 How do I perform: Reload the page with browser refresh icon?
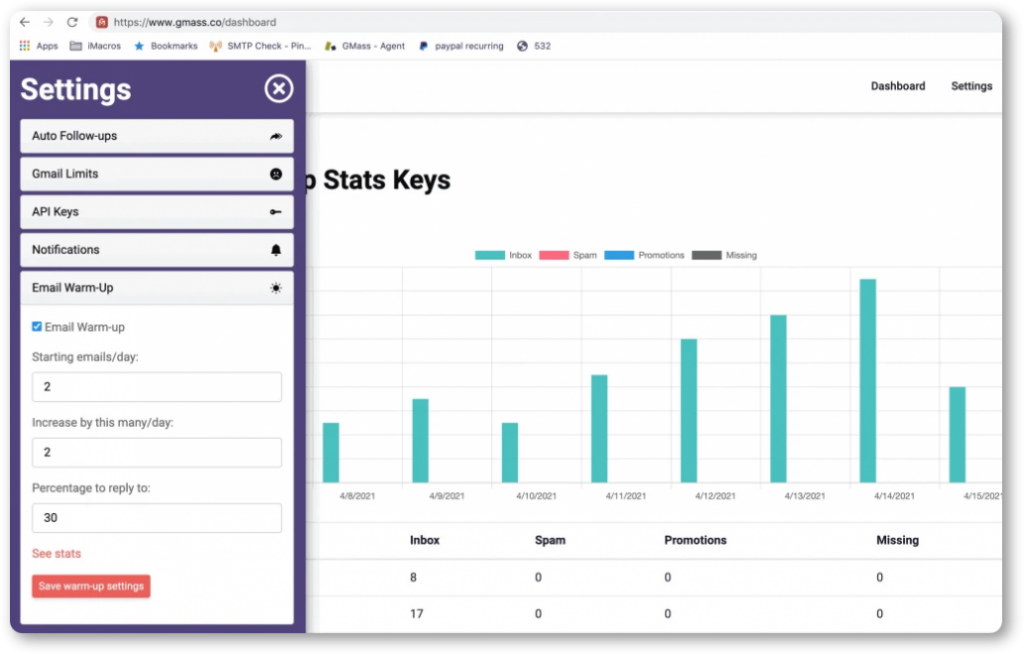click(72, 22)
